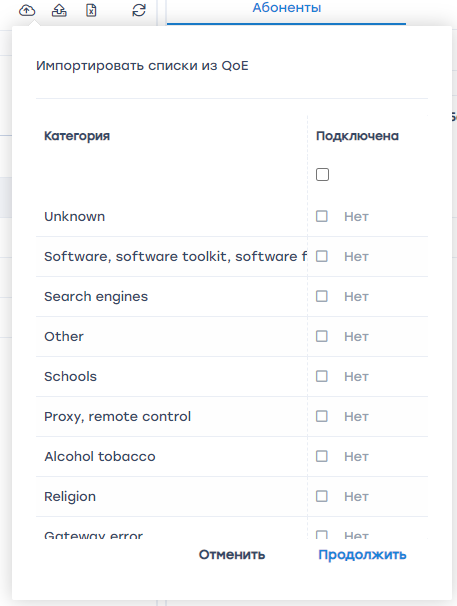Toggle the select-all checkbox under Подключена

click(x=322, y=174)
